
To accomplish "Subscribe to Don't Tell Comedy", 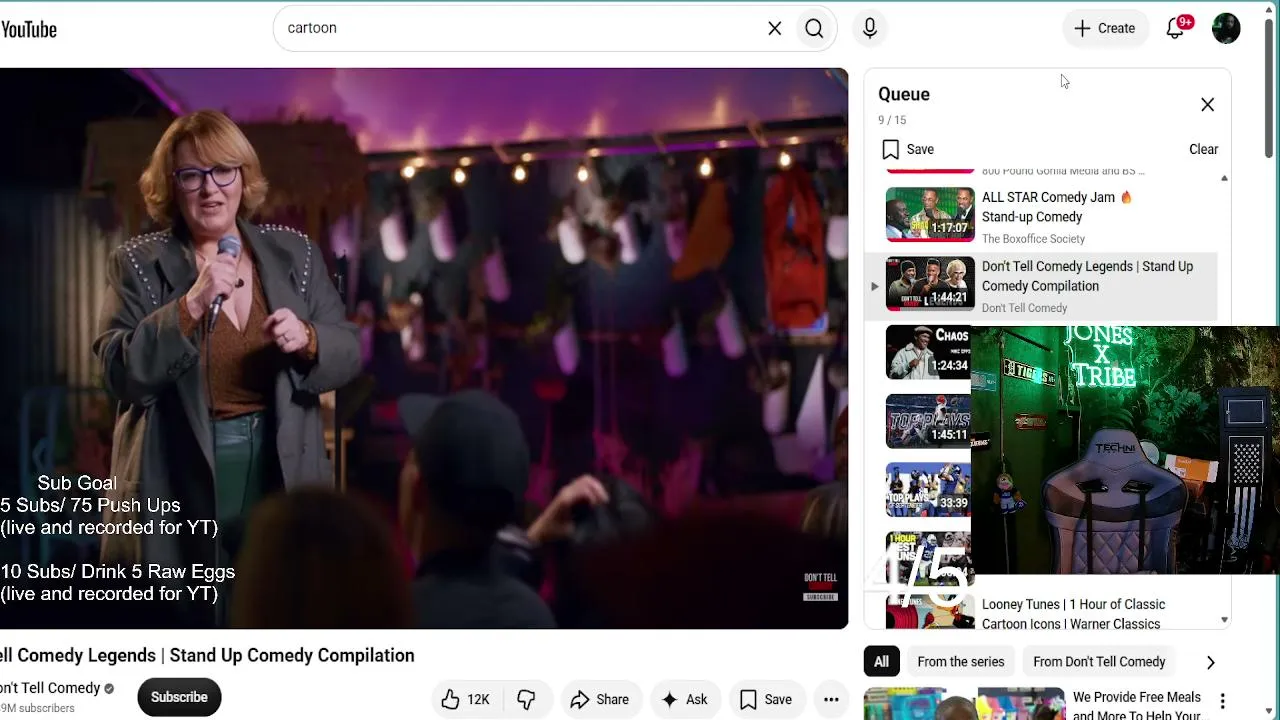I will pyautogui.click(x=179, y=697).
